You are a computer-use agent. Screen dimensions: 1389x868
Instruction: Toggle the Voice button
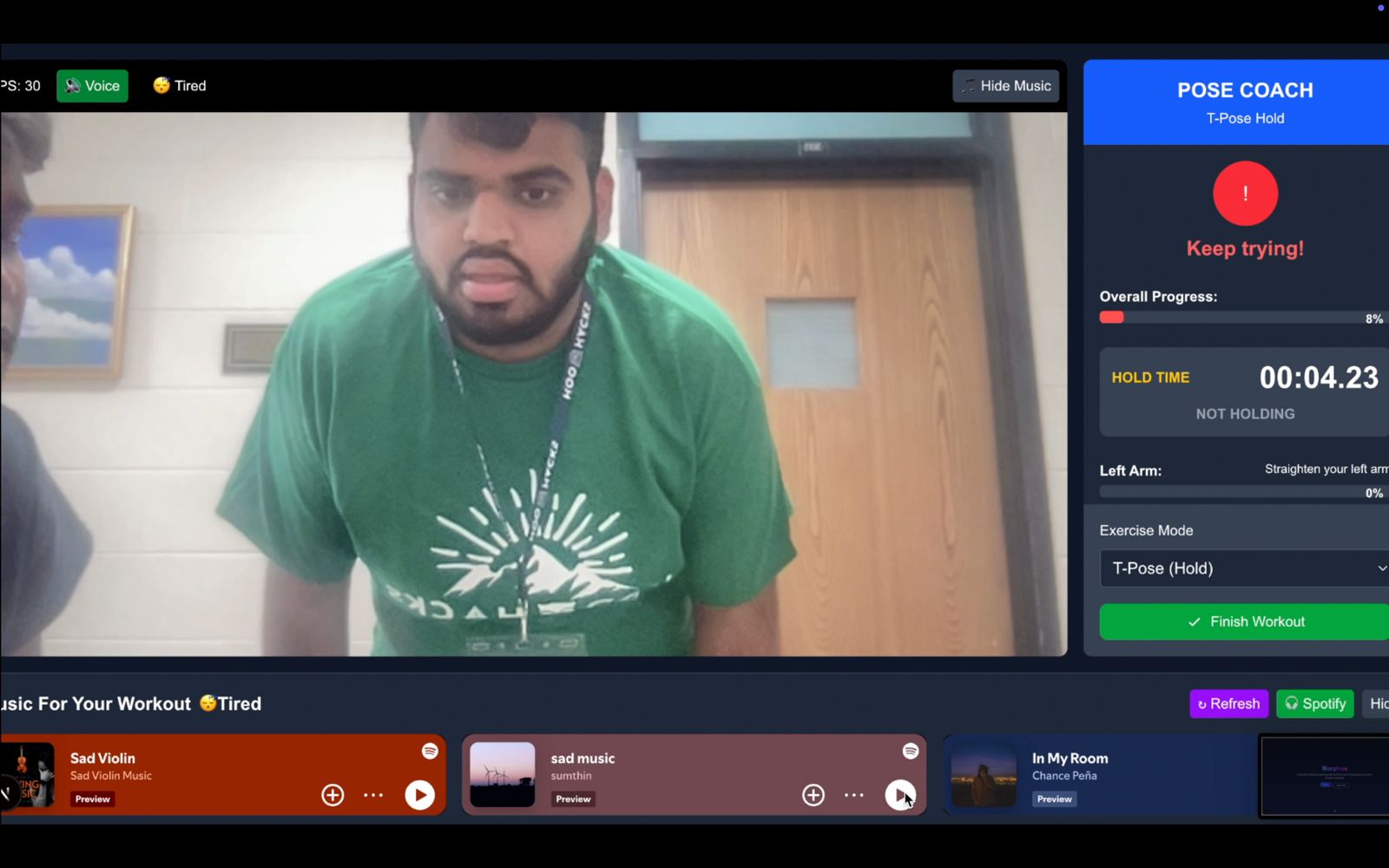92,86
